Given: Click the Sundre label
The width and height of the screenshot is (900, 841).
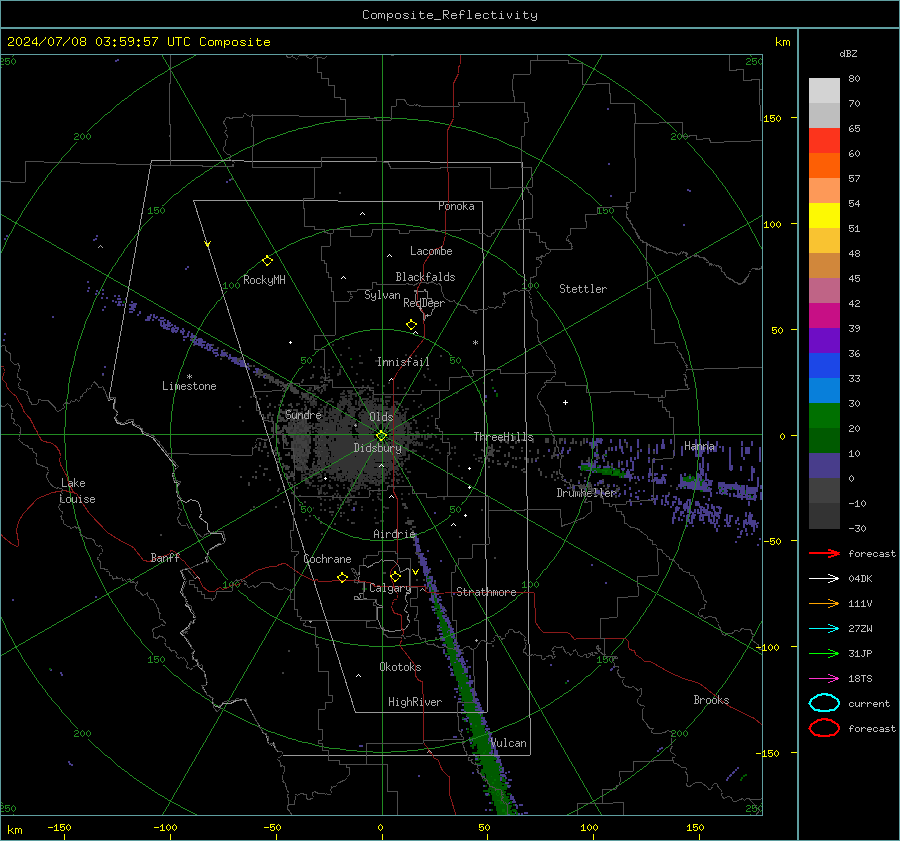Looking at the screenshot, I should 303,415.
